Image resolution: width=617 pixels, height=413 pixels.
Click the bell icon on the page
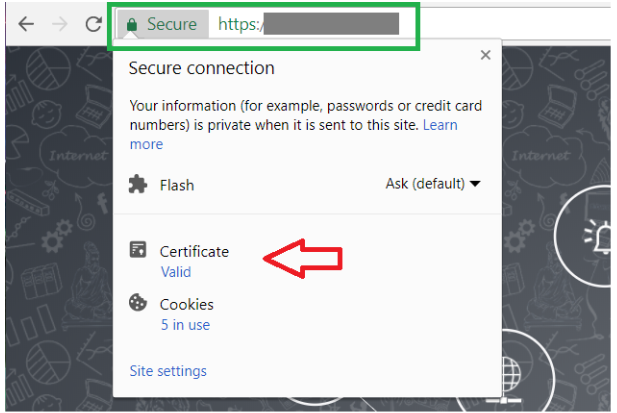click(597, 237)
